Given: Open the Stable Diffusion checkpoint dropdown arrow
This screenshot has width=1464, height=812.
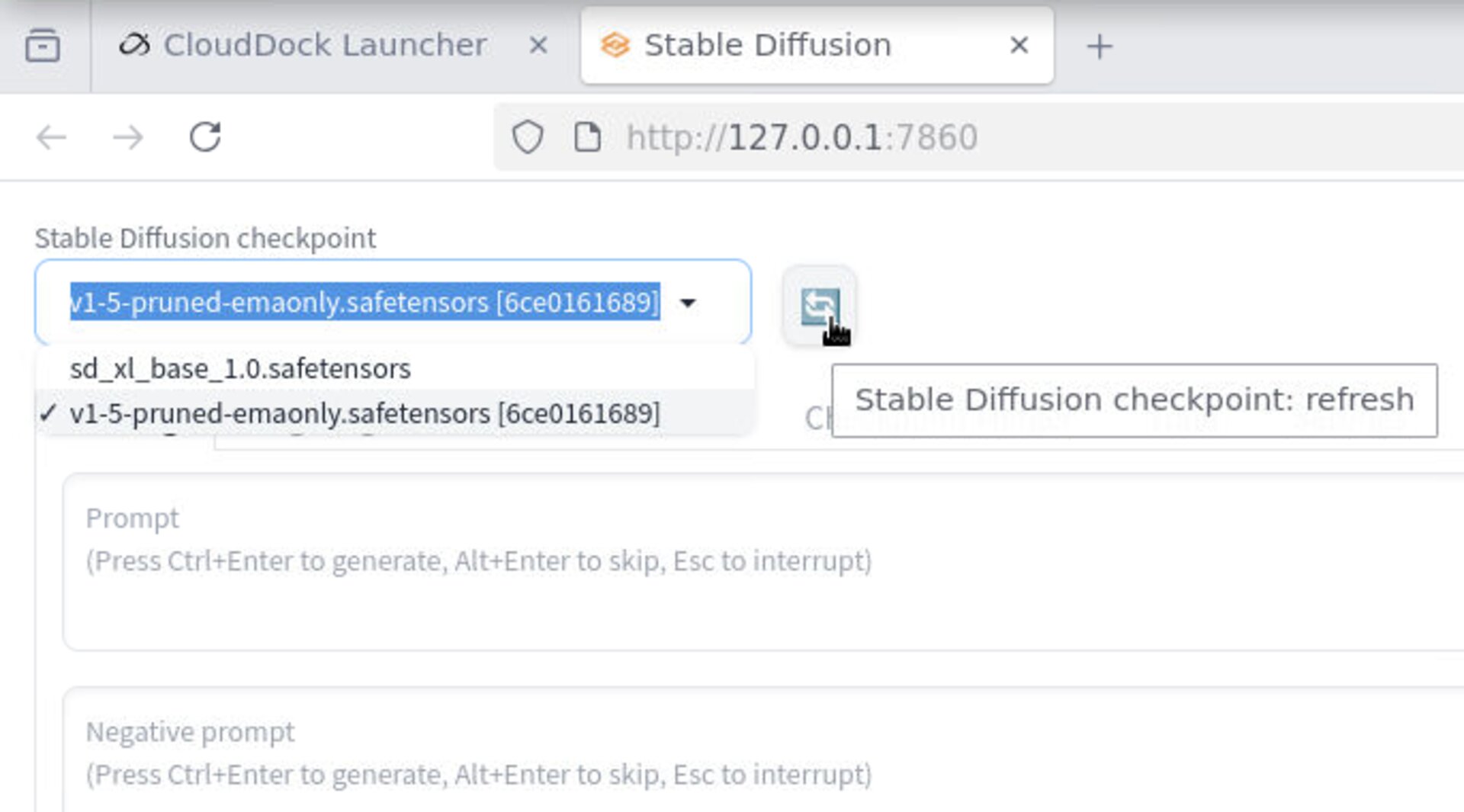Looking at the screenshot, I should click(x=689, y=303).
